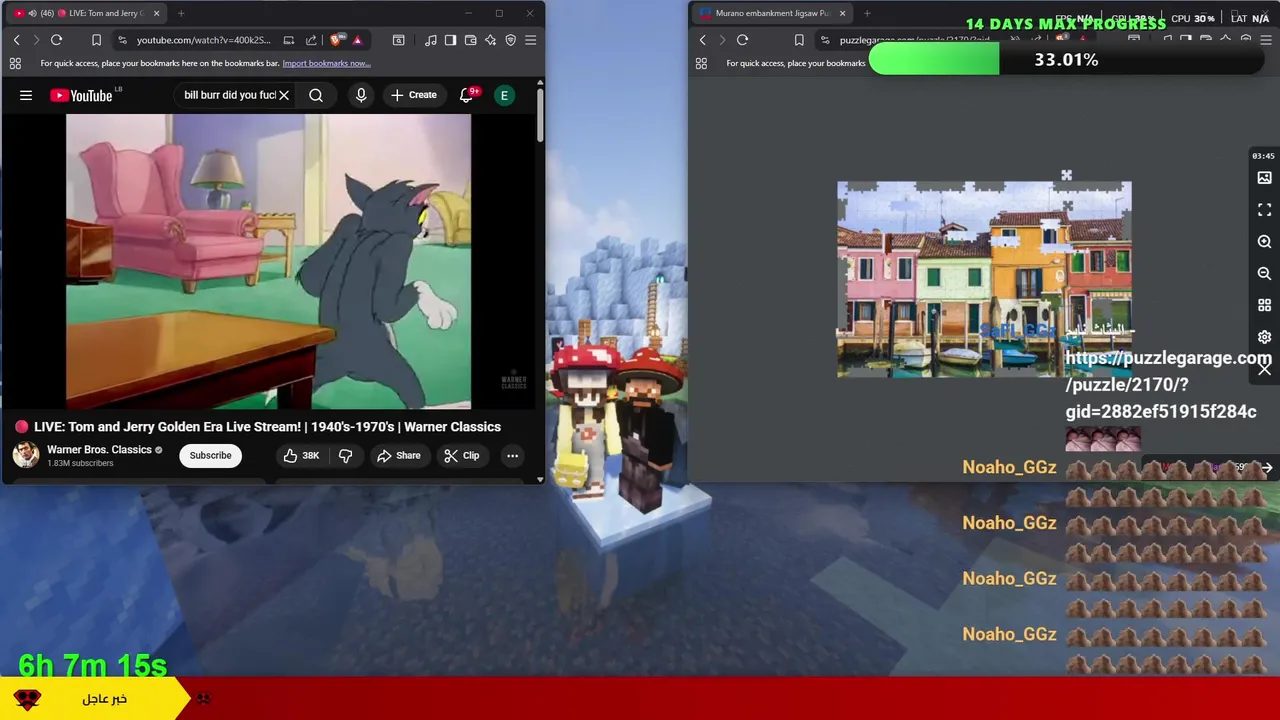Open Warner Bros. Classics channel name
This screenshot has width=1280, height=720.
pos(99,450)
